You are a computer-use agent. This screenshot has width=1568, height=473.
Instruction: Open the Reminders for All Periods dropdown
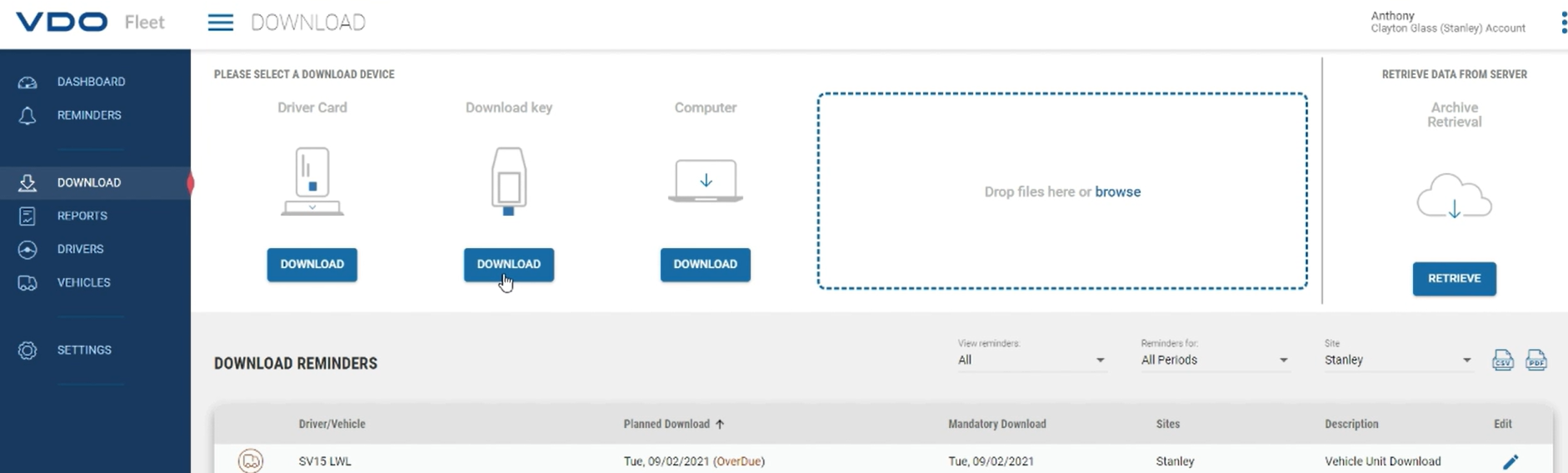(x=1215, y=360)
